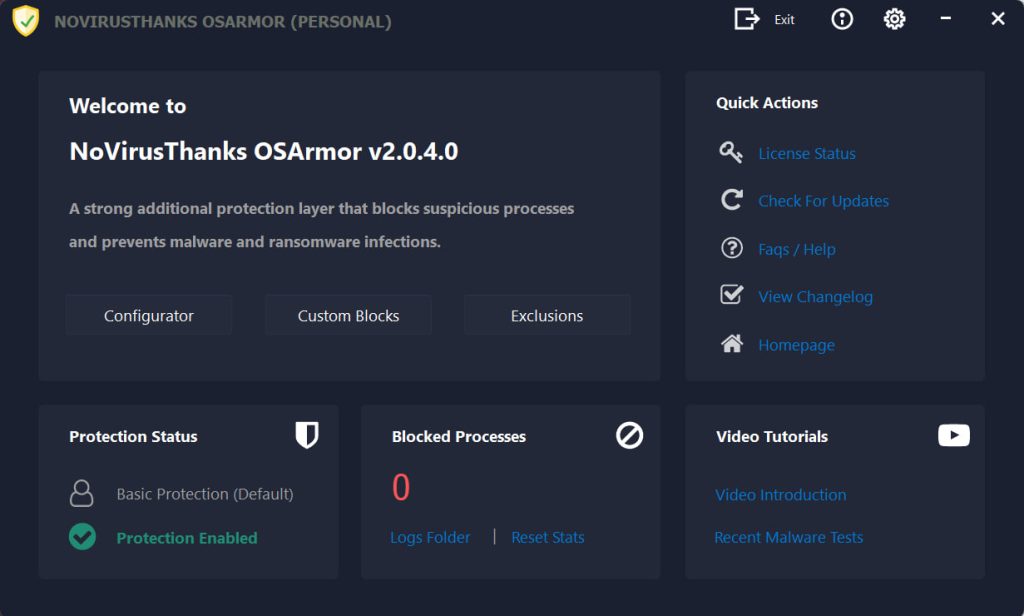Click the Blocked Processes heading
The image size is (1024, 616).
tap(458, 436)
